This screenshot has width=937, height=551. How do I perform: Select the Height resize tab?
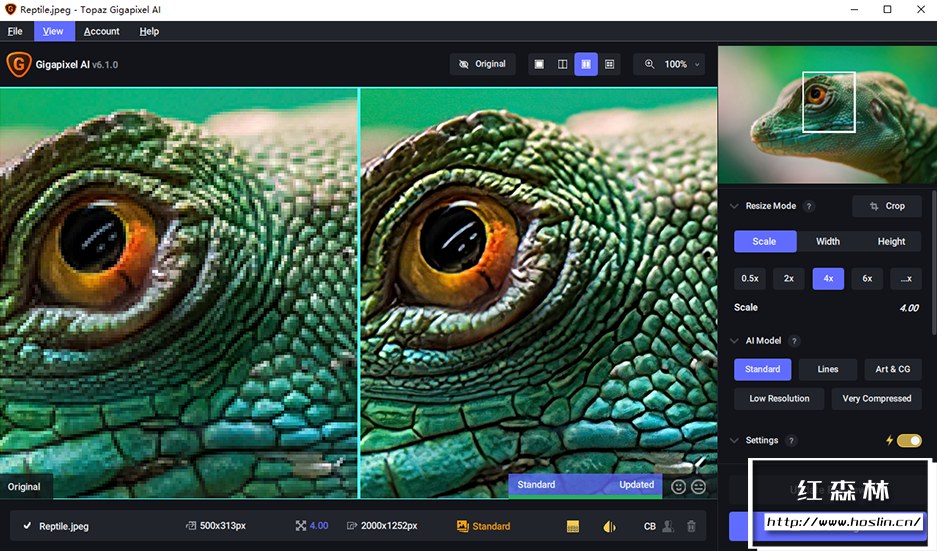point(891,241)
